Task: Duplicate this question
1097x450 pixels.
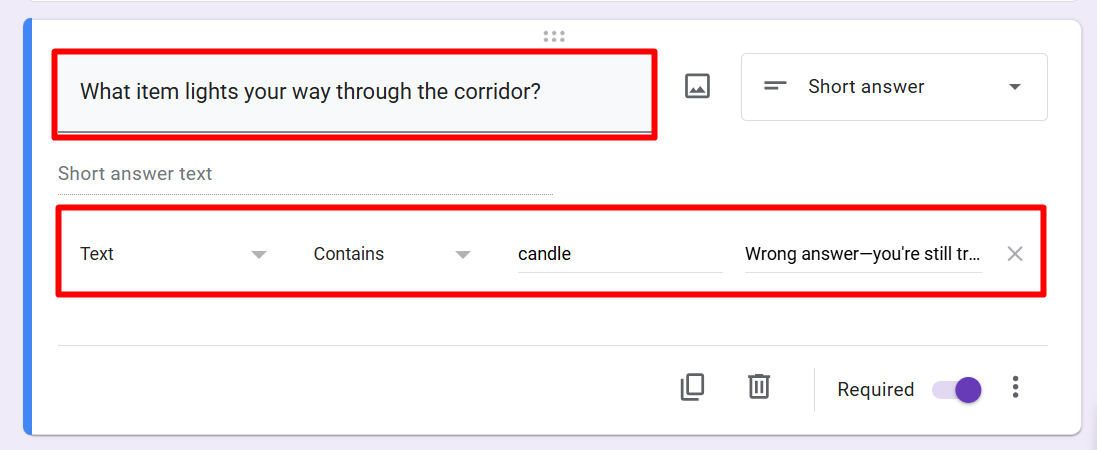Action: (692, 387)
